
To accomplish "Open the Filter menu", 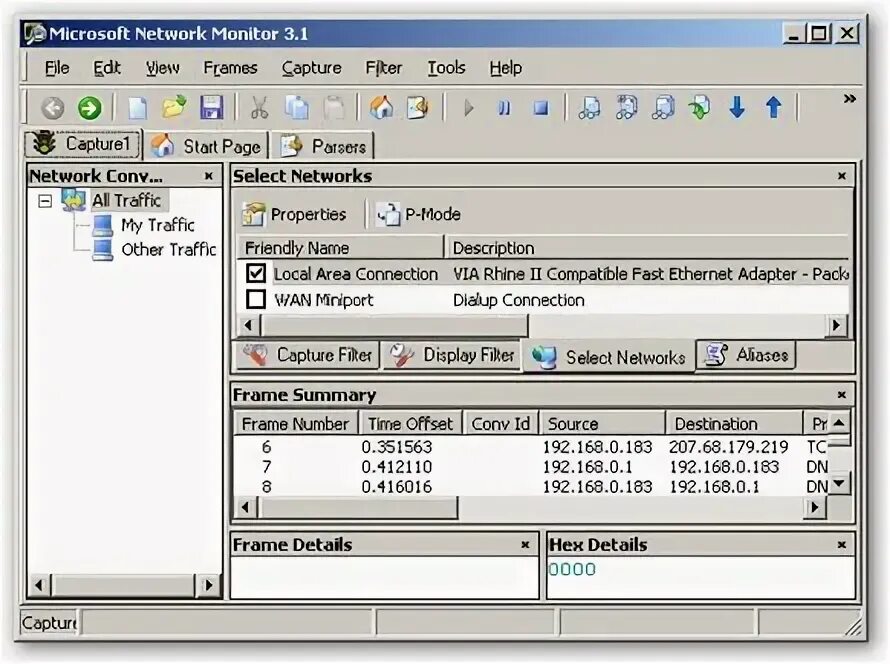I will (384, 68).
